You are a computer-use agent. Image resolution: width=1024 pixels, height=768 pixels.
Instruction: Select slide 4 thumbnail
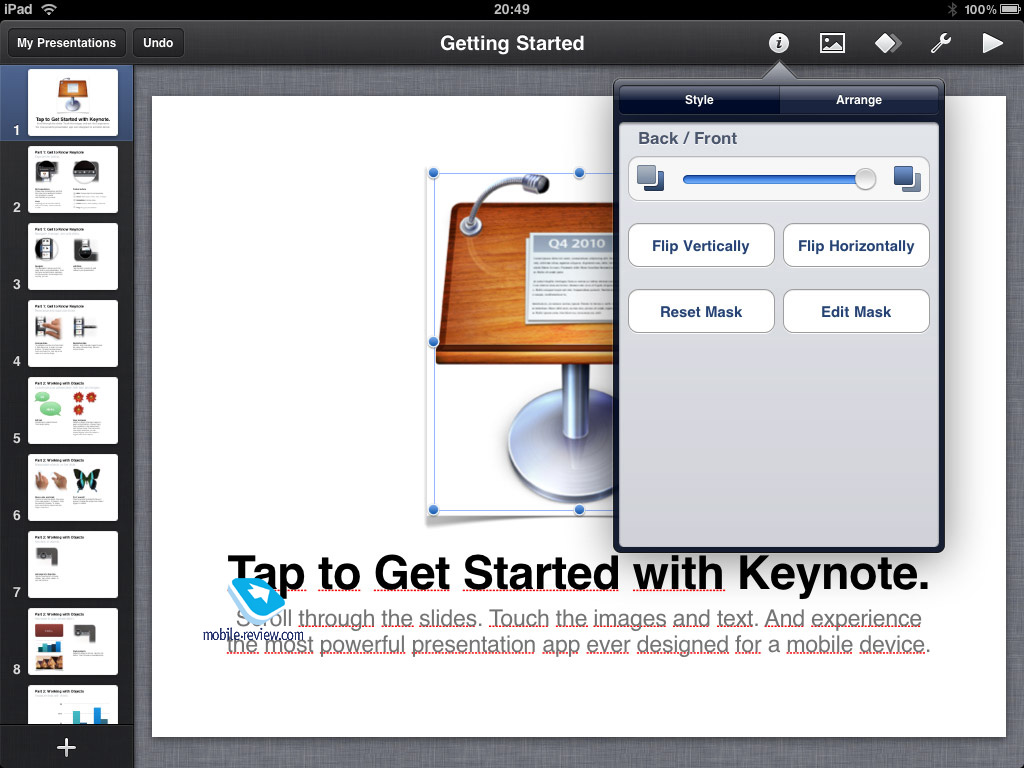point(72,334)
